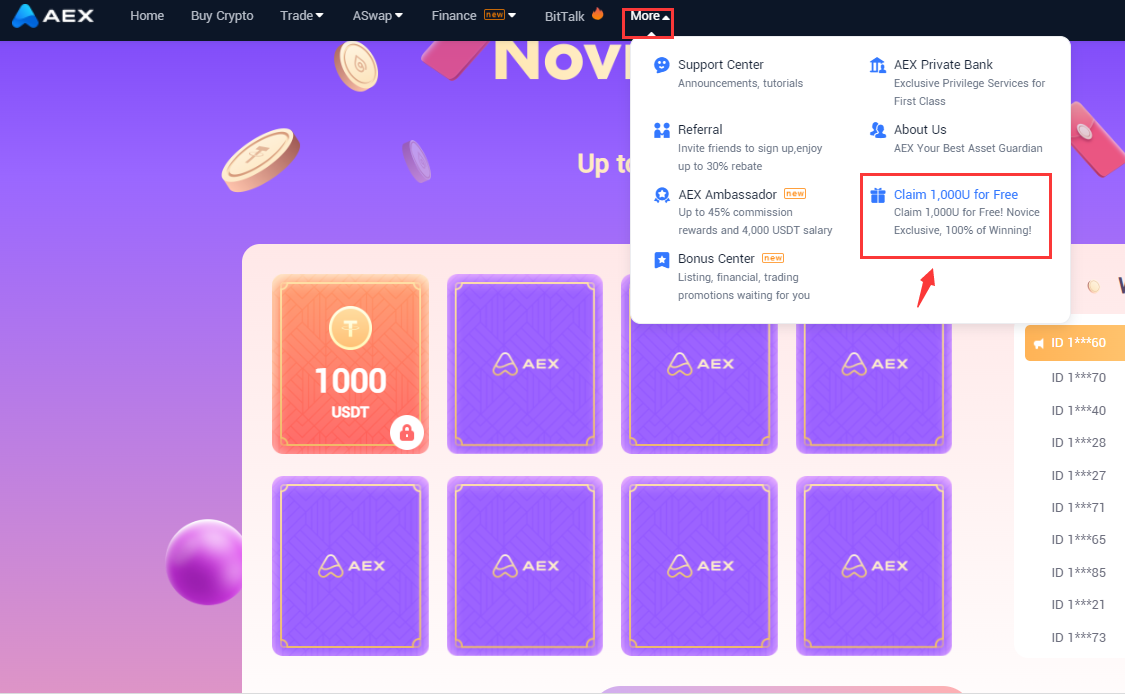Expand the Trade dropdown menu
The width and height of the screenshot is (1125, 698).
[x=301, y=16]
